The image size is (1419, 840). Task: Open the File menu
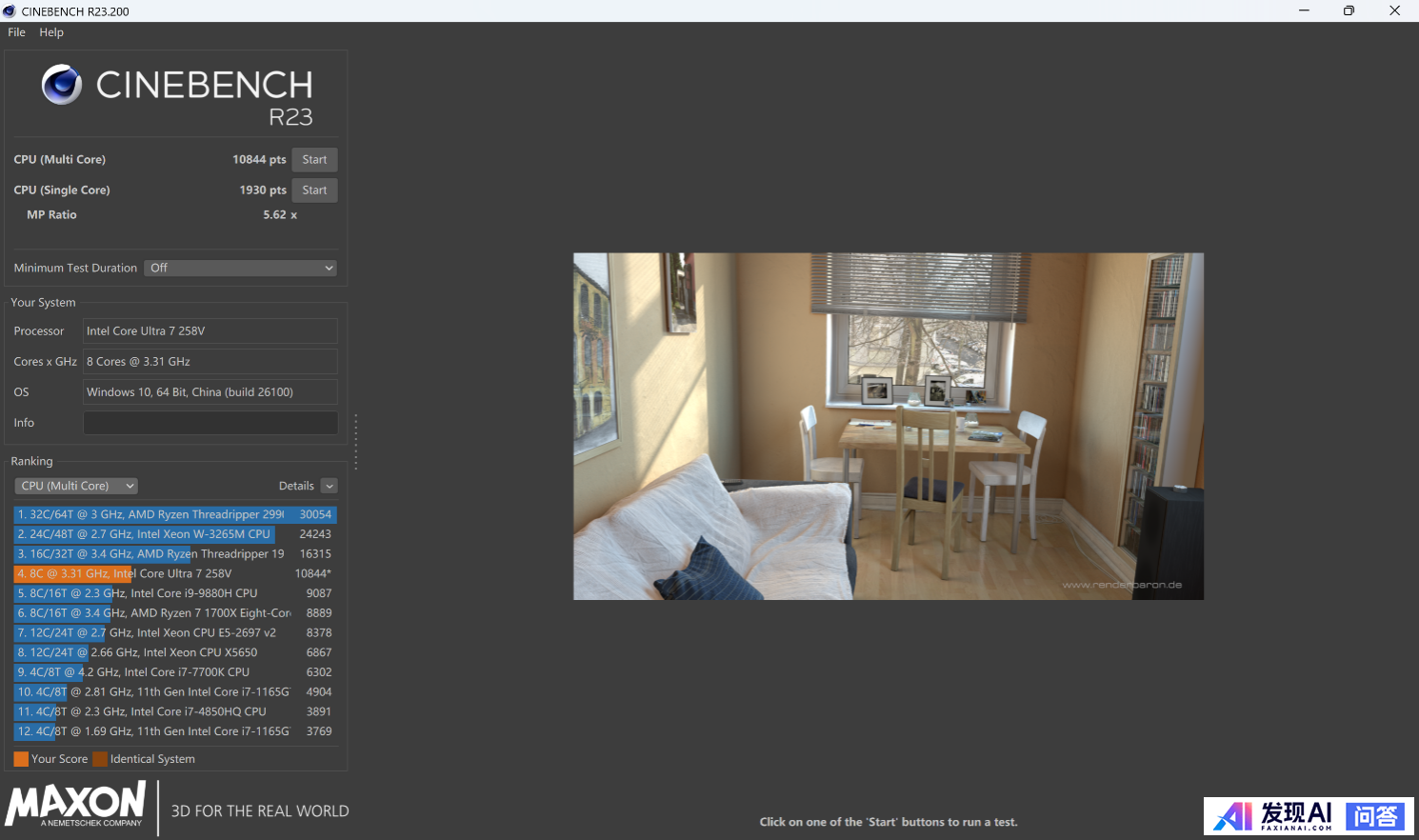[x=16, y=32]
